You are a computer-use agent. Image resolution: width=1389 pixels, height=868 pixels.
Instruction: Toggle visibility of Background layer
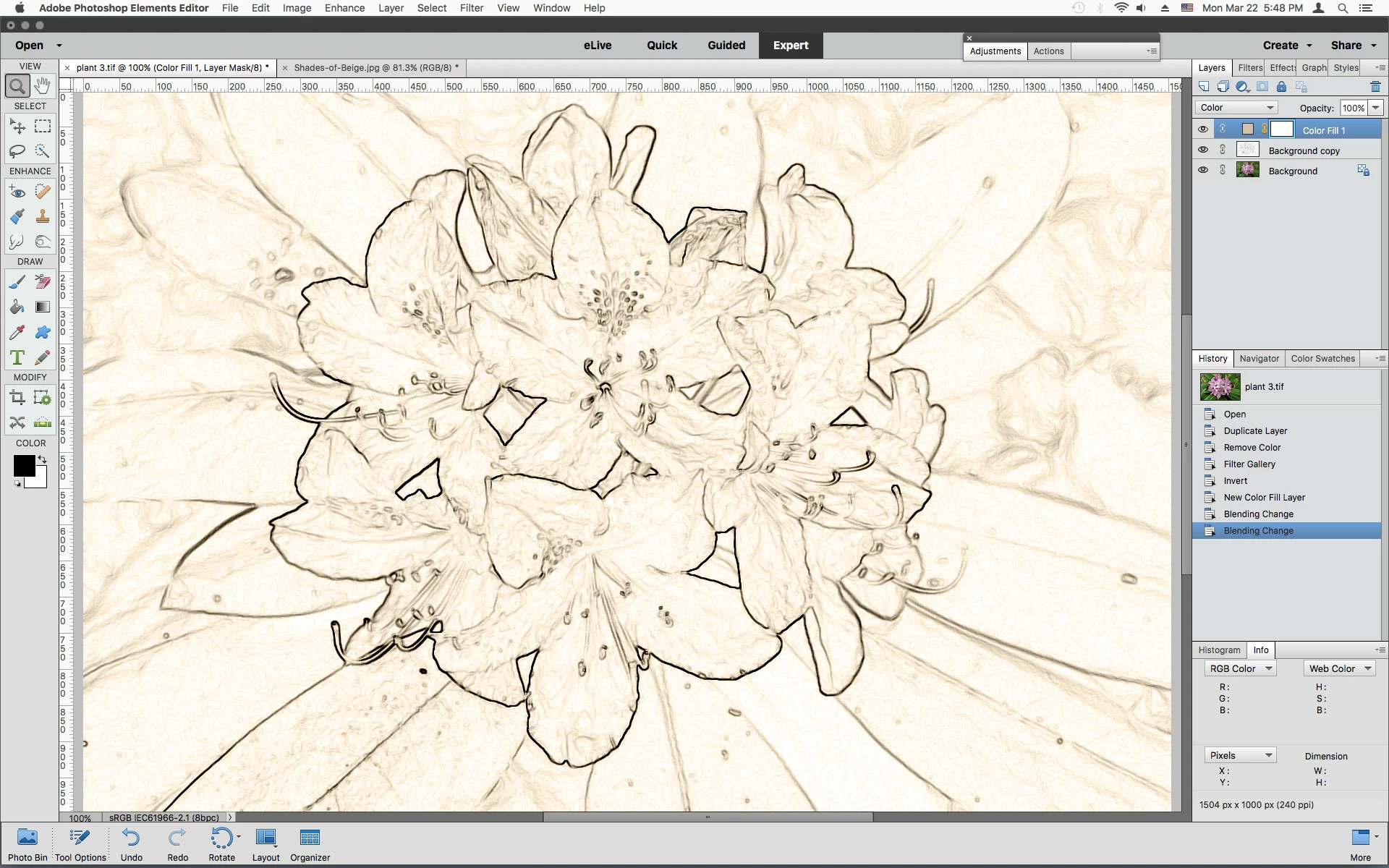(1203, 170)
